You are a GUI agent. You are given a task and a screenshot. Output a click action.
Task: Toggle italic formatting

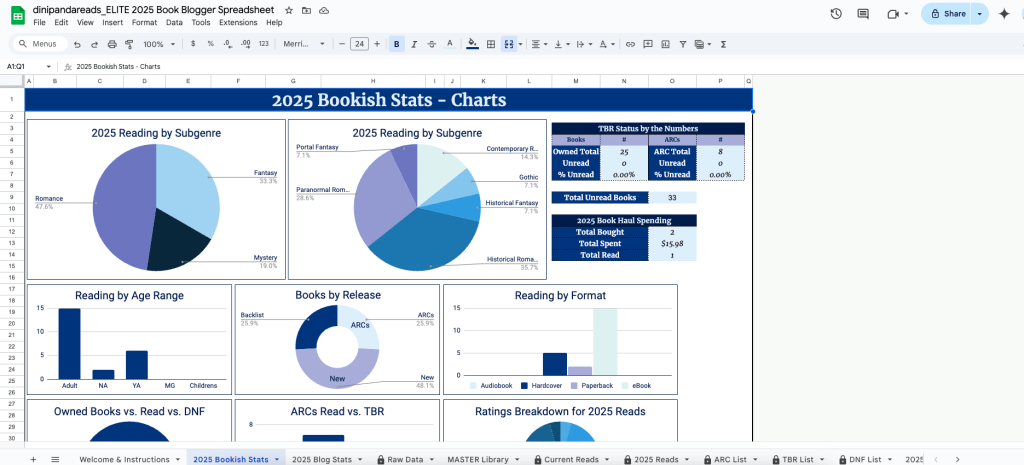415,44
